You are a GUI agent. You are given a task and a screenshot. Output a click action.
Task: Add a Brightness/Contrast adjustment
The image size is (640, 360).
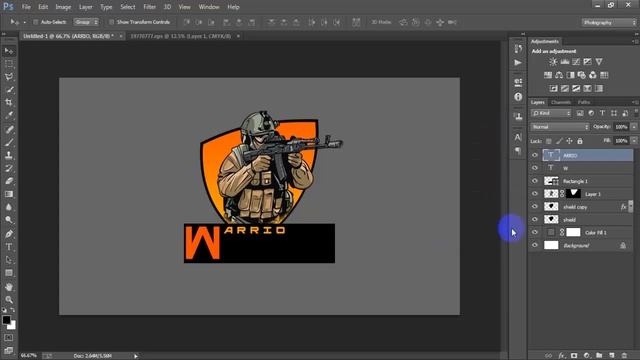(x=553, y=62)
